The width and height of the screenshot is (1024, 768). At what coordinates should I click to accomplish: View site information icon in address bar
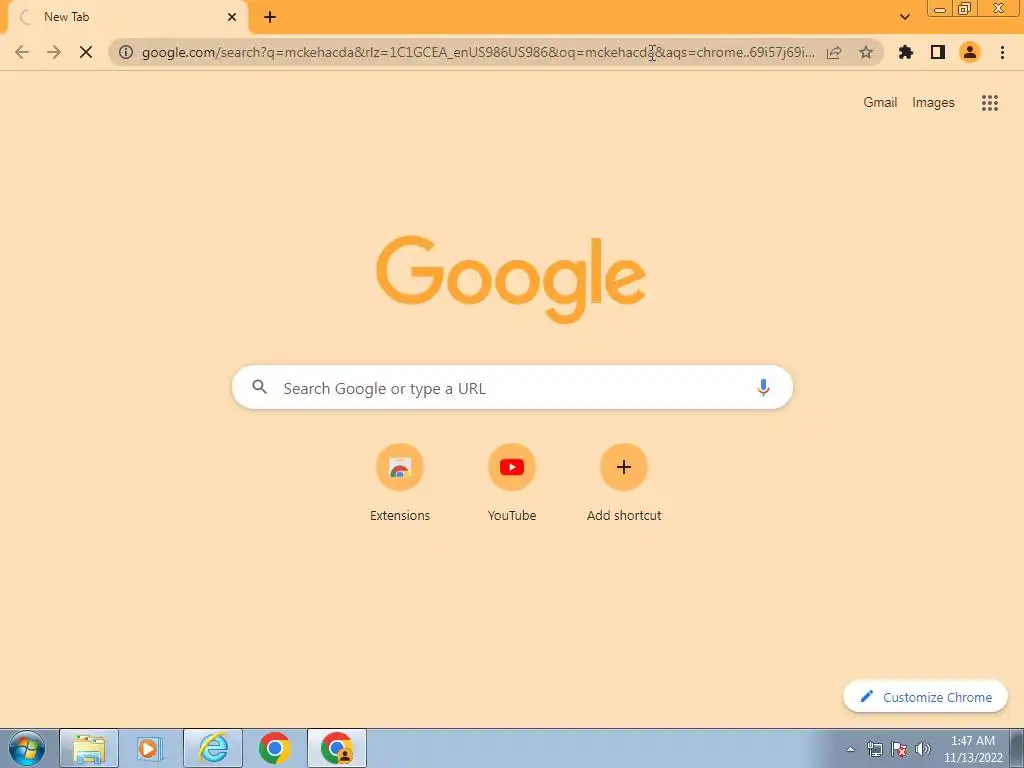click(126, 52)
